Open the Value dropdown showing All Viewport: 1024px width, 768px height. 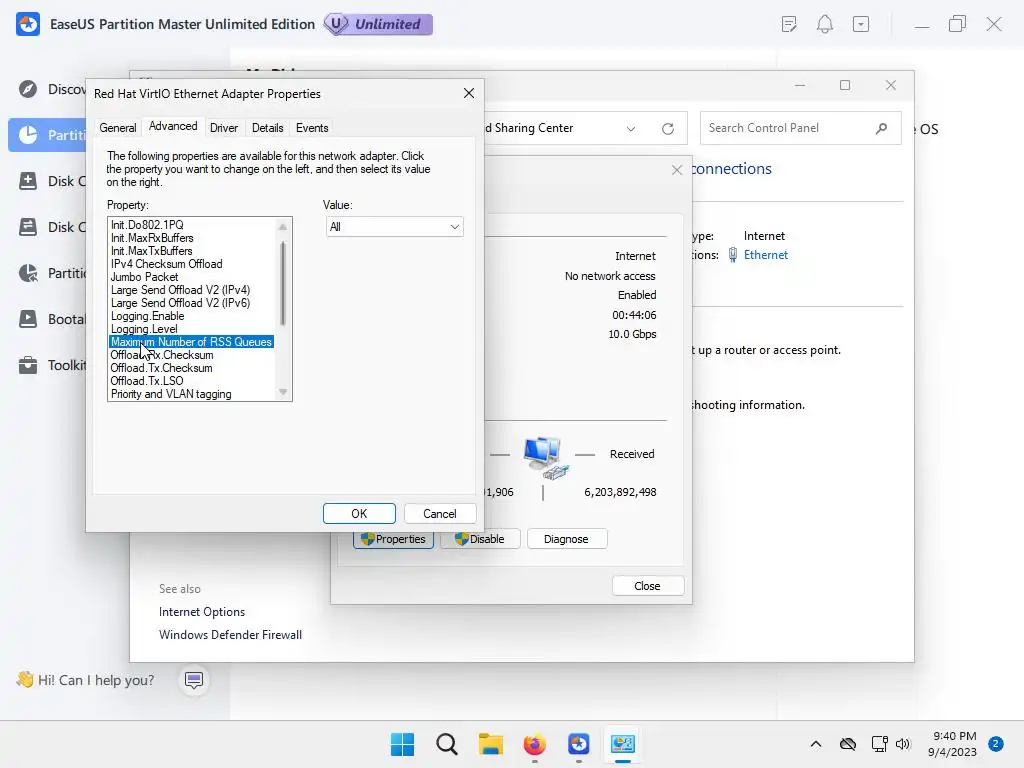point(394,227)
